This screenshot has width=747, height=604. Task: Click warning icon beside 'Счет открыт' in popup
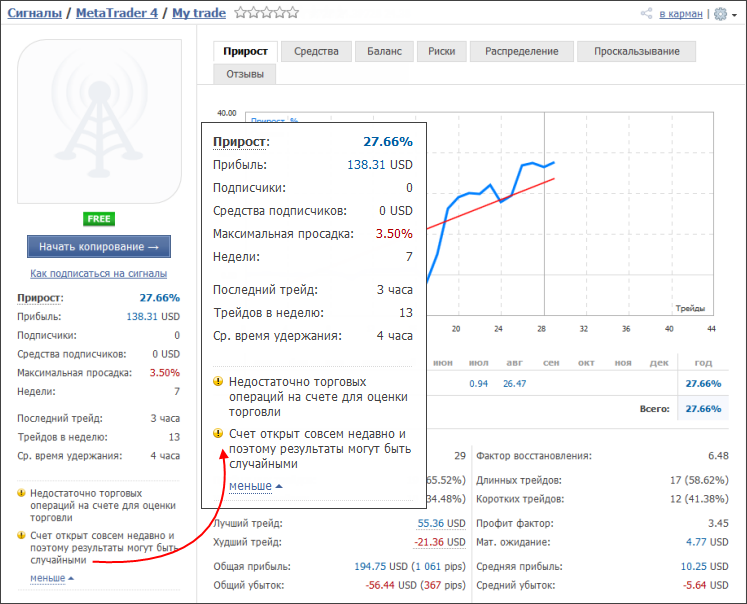[x=218, y=433]
